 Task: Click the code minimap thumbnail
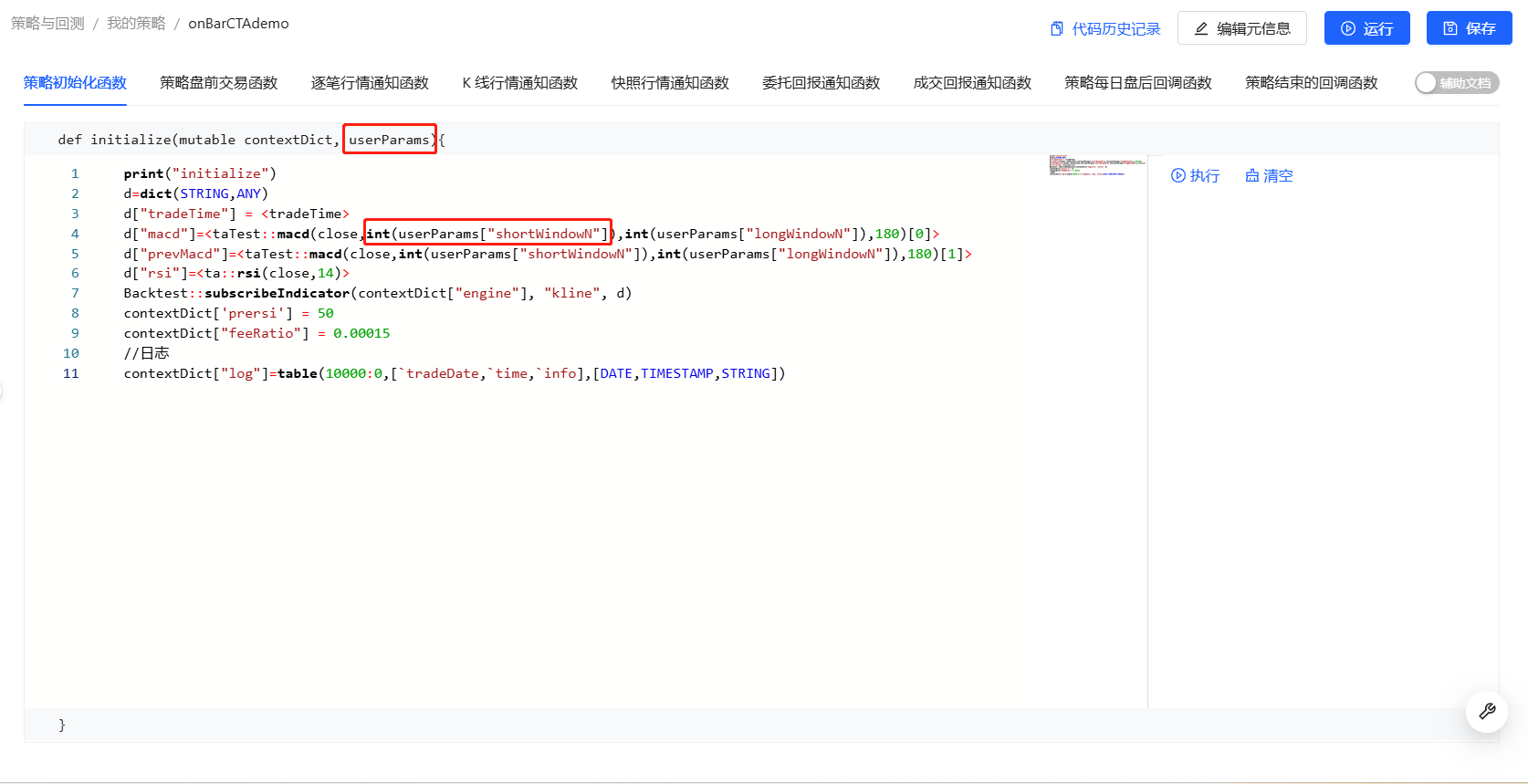pyautogui.click(x=1097, y=165)
